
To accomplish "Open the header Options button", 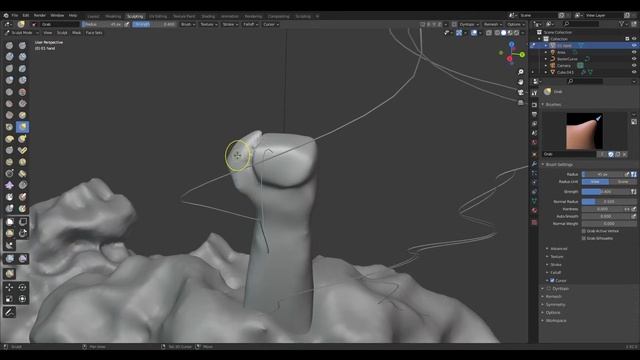I will click(516, 24).
